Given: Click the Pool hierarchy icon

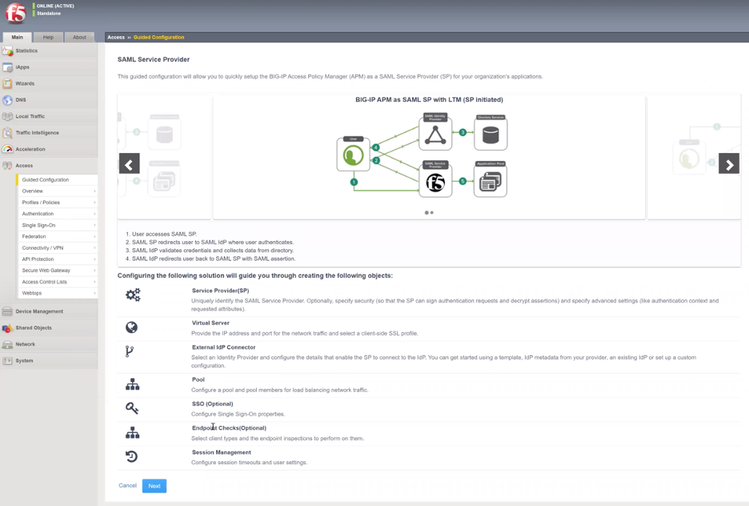Looking at the screenshot, I should click(x=132, y=384).
